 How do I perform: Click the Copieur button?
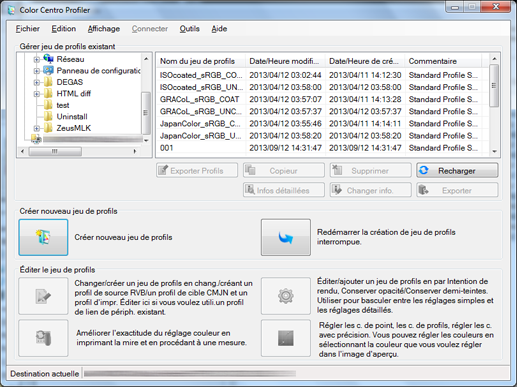pos(284,170)
